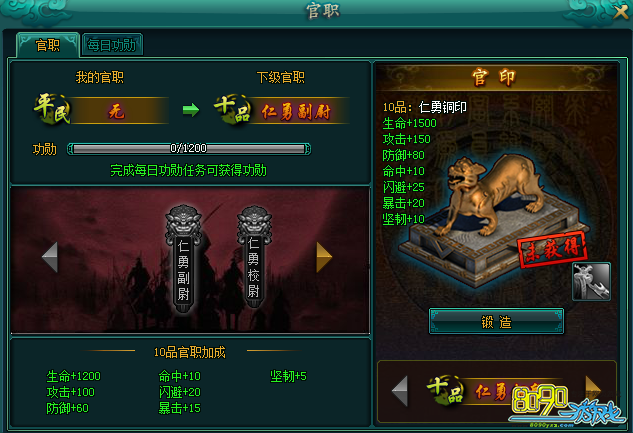Click the 平民 rank badge icon

pos(52,109)
